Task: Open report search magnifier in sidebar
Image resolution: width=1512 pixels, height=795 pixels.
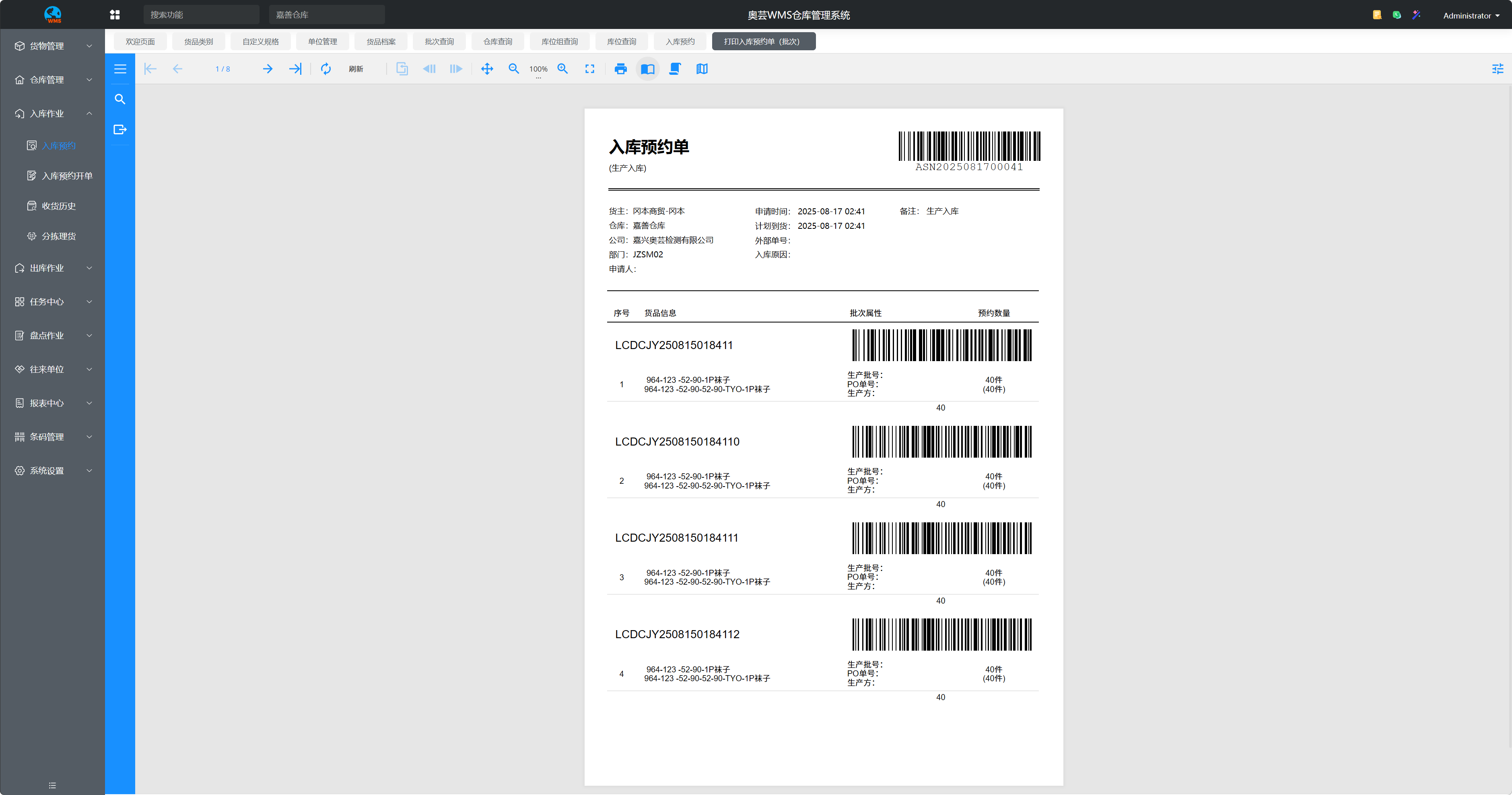Action: (120, 99)
